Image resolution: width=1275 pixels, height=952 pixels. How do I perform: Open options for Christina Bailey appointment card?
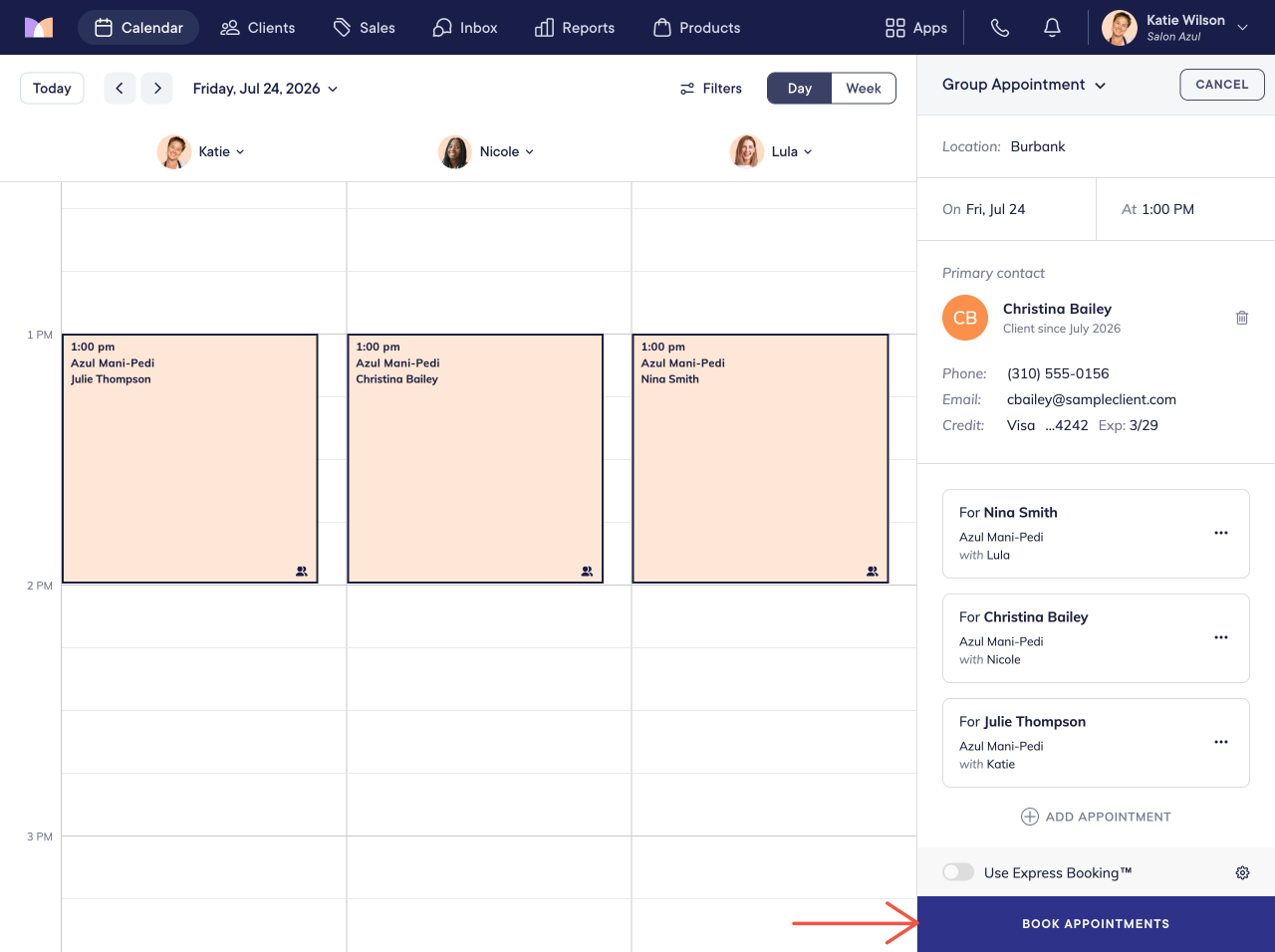click(x=1221, y=637)
